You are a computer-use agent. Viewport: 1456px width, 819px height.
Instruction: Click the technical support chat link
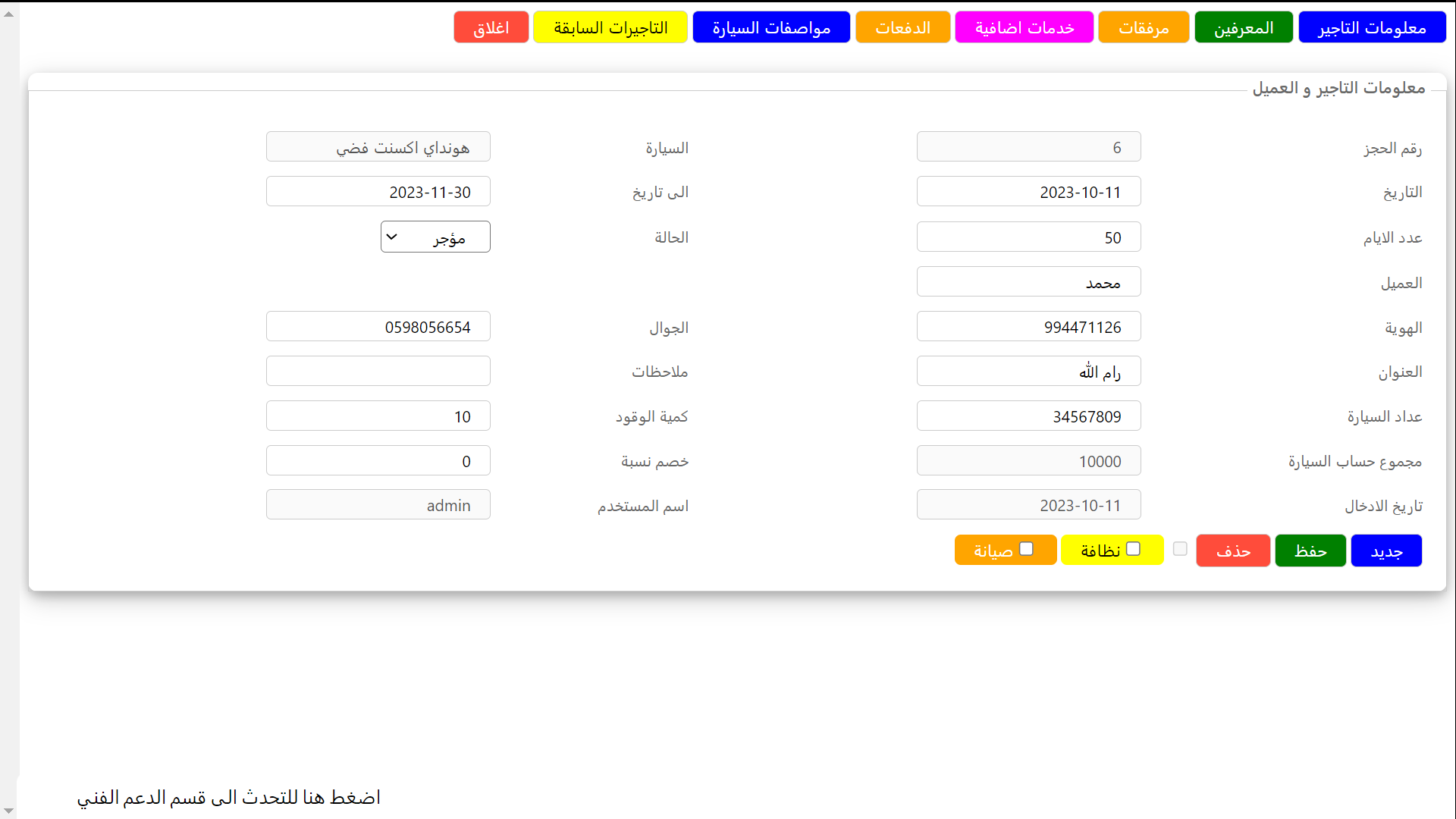coord(228,798)
